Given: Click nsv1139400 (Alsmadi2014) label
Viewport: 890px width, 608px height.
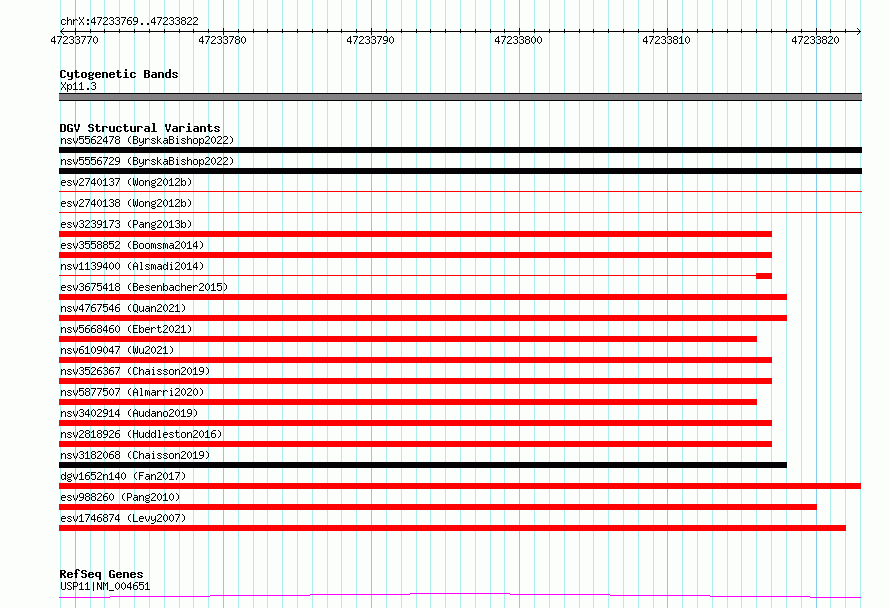Looking at the screenshot, I should click(x=132, y=266).
